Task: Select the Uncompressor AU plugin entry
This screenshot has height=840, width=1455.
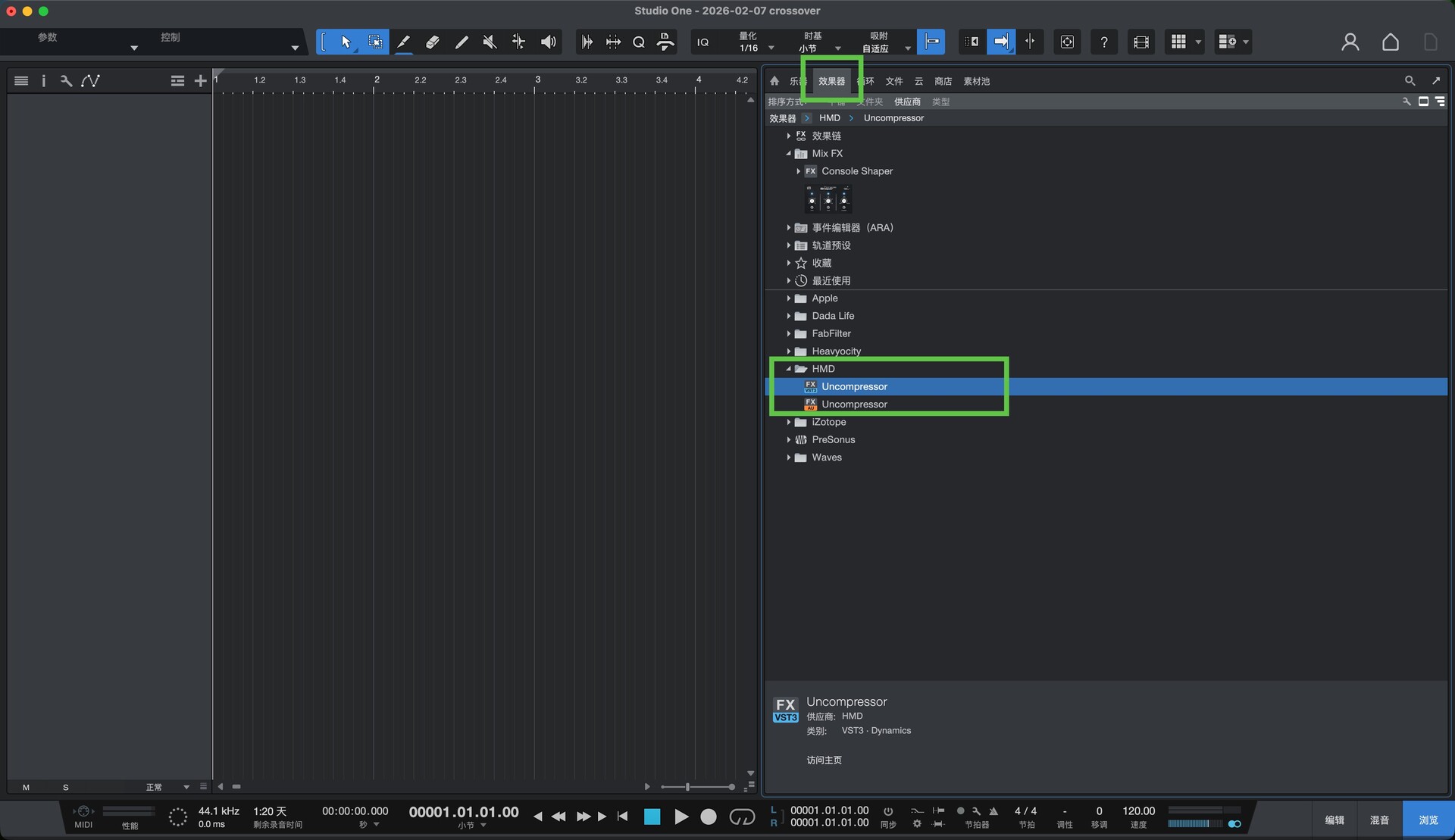Action: [x=854, y=404]
